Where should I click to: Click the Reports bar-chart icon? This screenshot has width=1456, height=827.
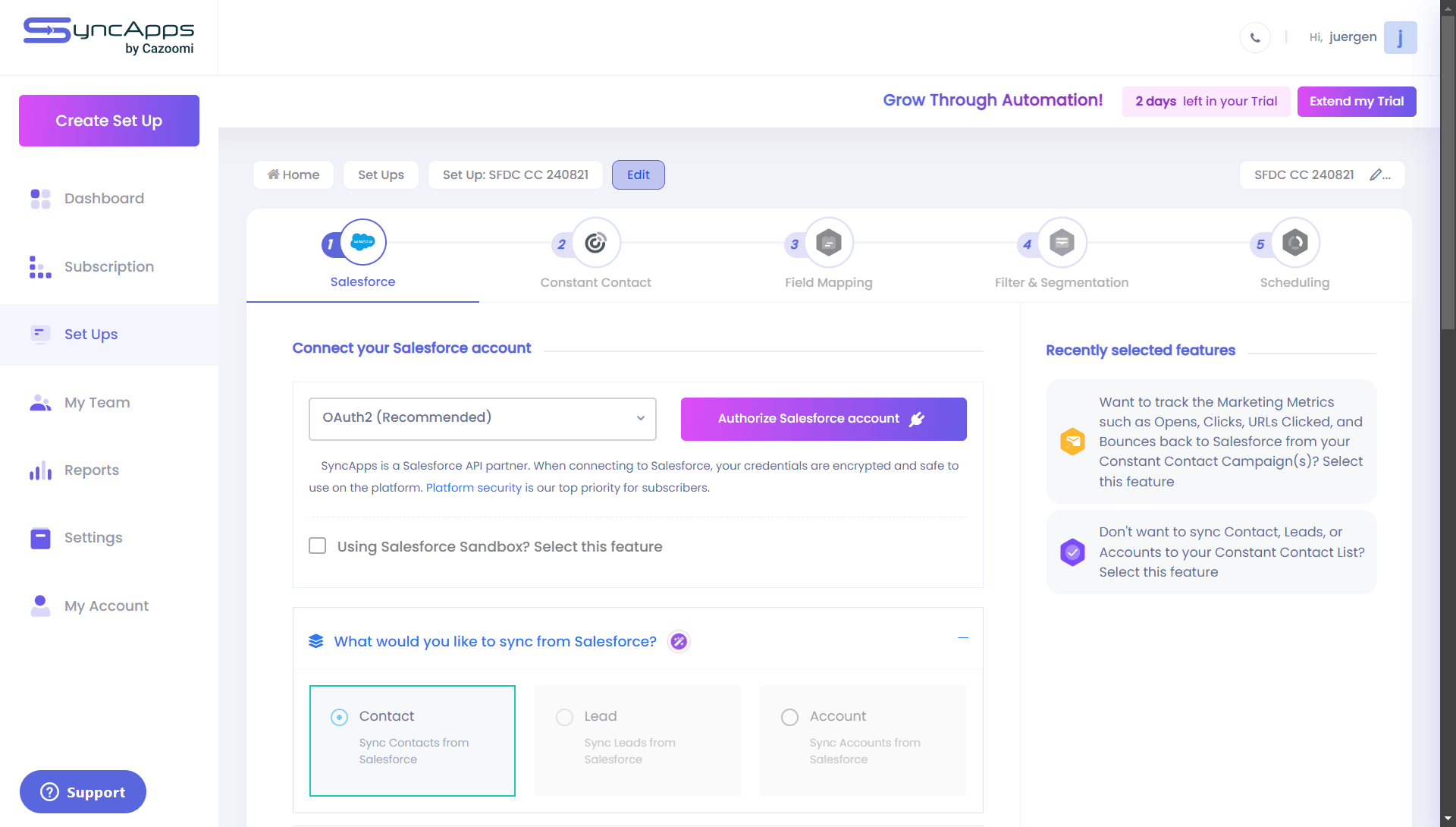pos(40,470)
